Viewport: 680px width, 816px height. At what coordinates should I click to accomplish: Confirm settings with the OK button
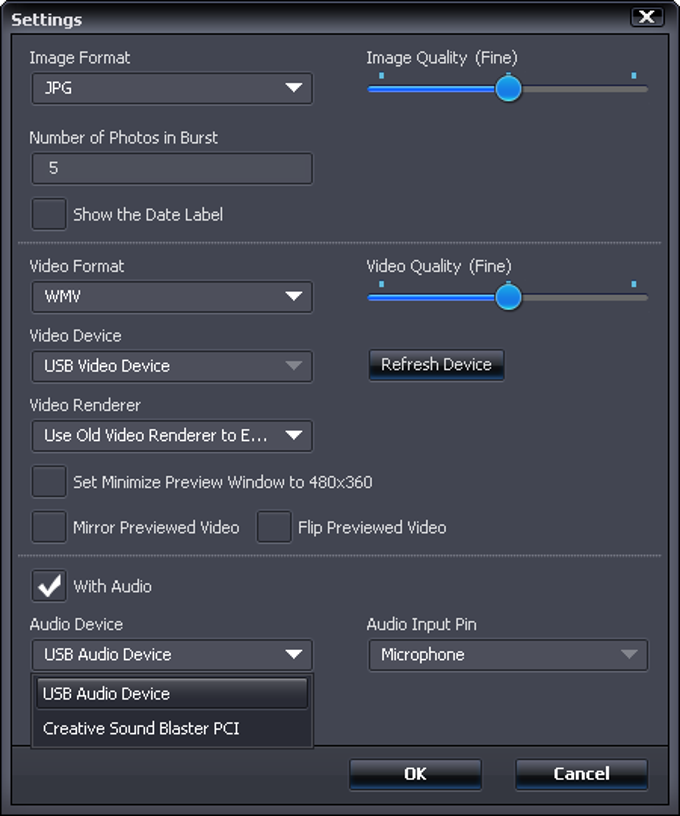pos(415,773)
